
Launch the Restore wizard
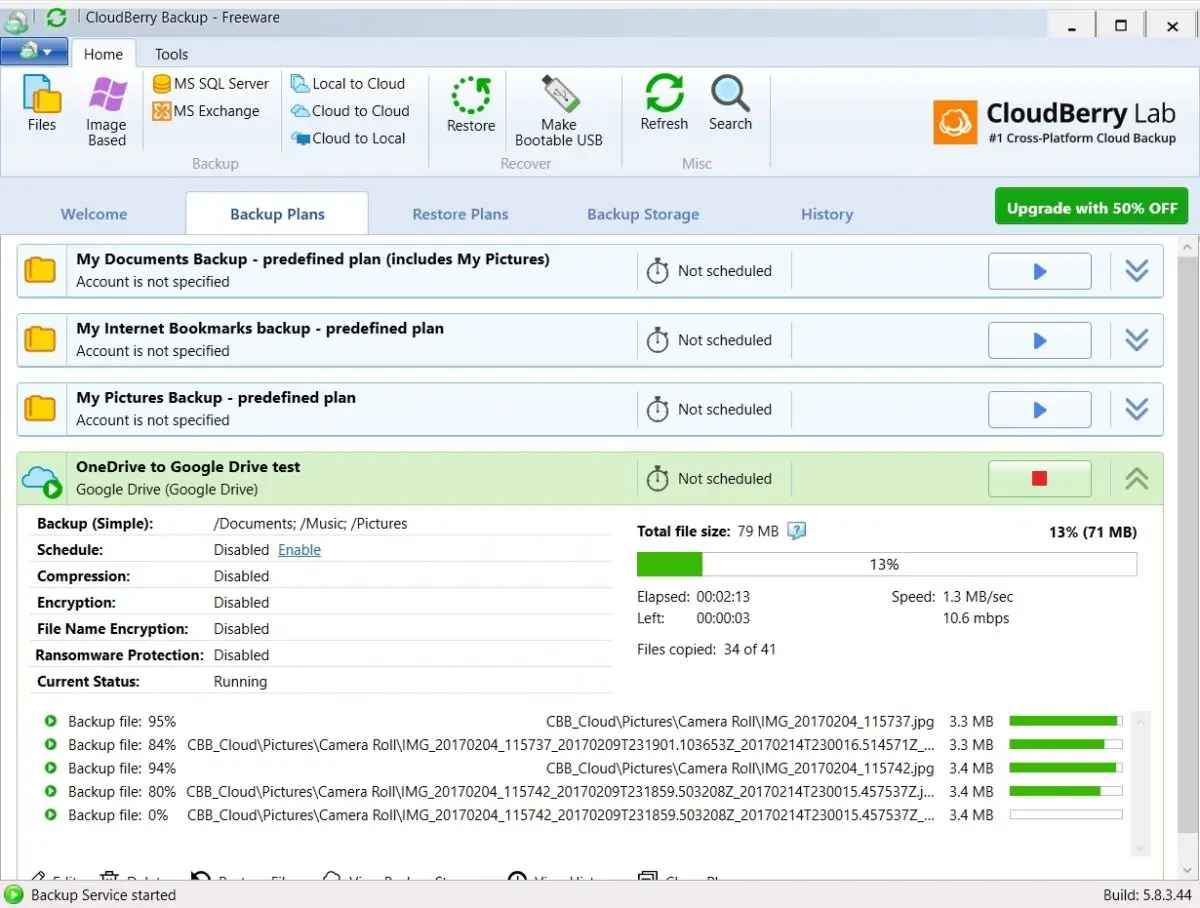point(471,105)
